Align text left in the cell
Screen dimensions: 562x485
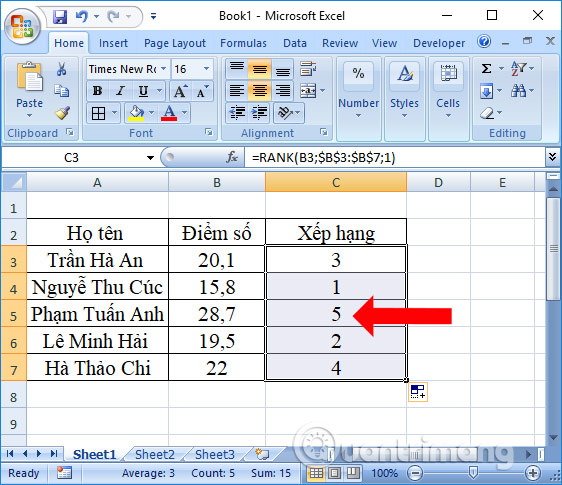click(x=237, y=91)
